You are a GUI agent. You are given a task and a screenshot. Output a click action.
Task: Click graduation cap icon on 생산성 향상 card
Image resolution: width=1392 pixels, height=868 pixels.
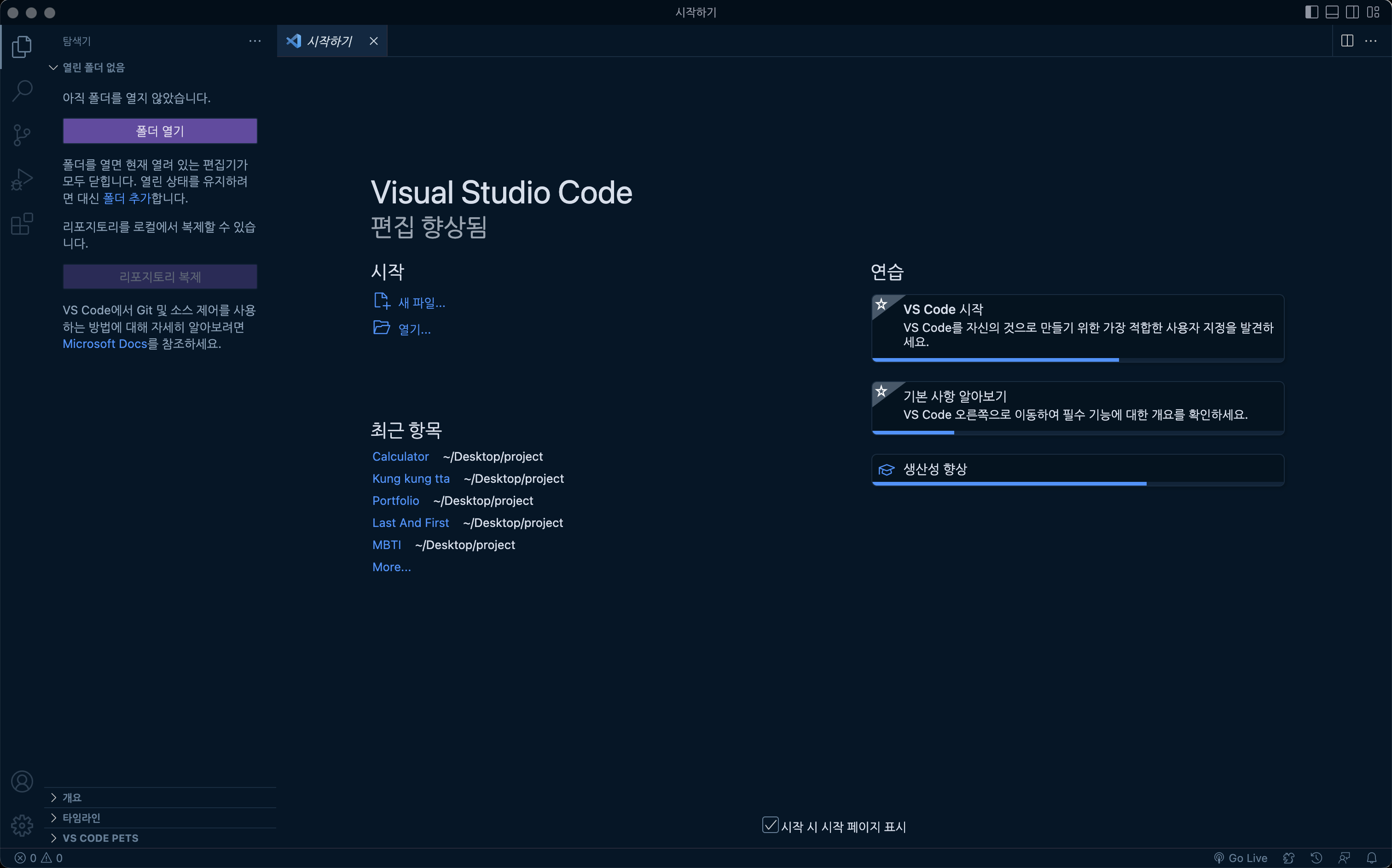click(x=886, y=469)
